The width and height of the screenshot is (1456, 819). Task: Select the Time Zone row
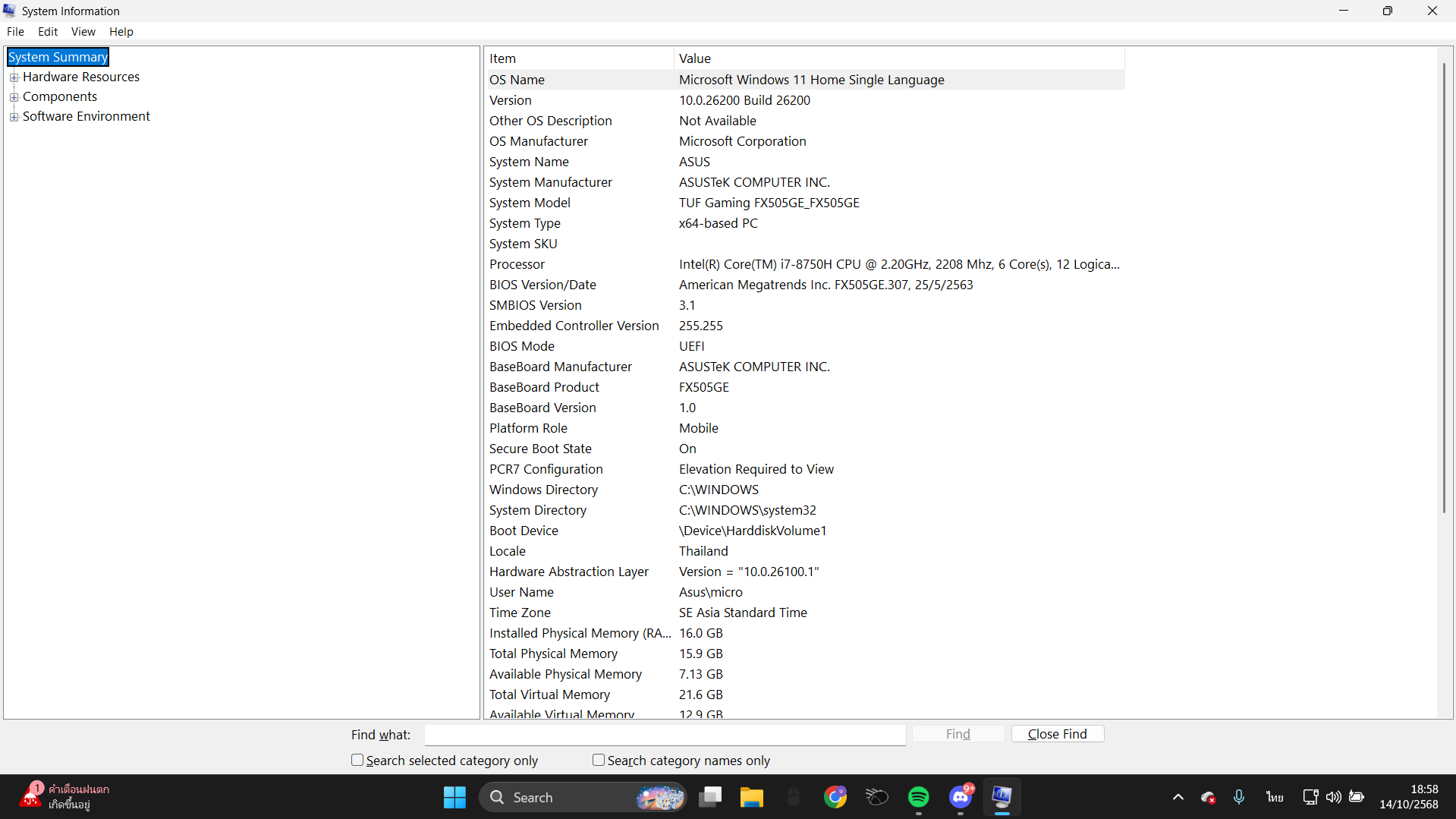[x=804, y=613]
